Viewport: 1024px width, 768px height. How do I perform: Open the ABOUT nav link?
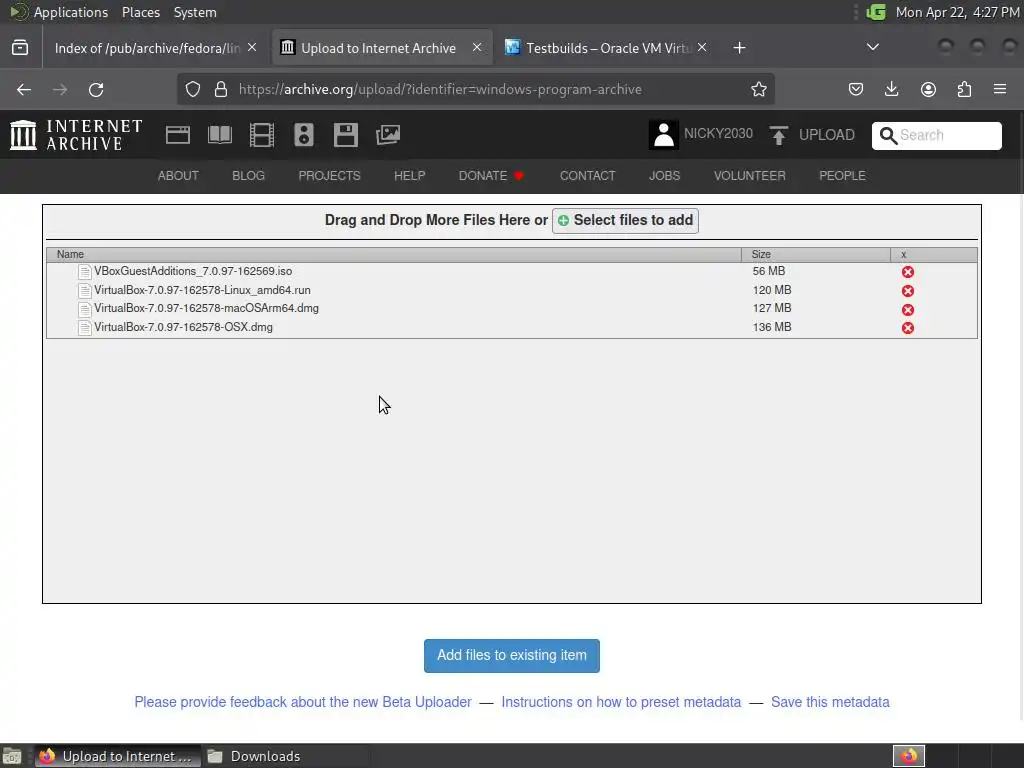(178, 176)
